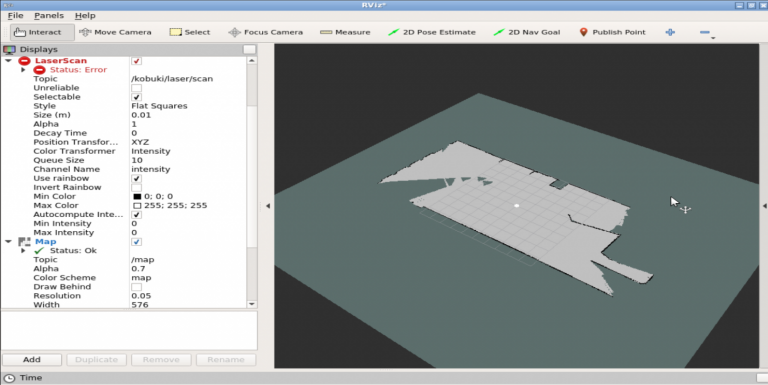
Task: Uncheck the LaserScan display checkbox
Action: [x=137, y=61]
